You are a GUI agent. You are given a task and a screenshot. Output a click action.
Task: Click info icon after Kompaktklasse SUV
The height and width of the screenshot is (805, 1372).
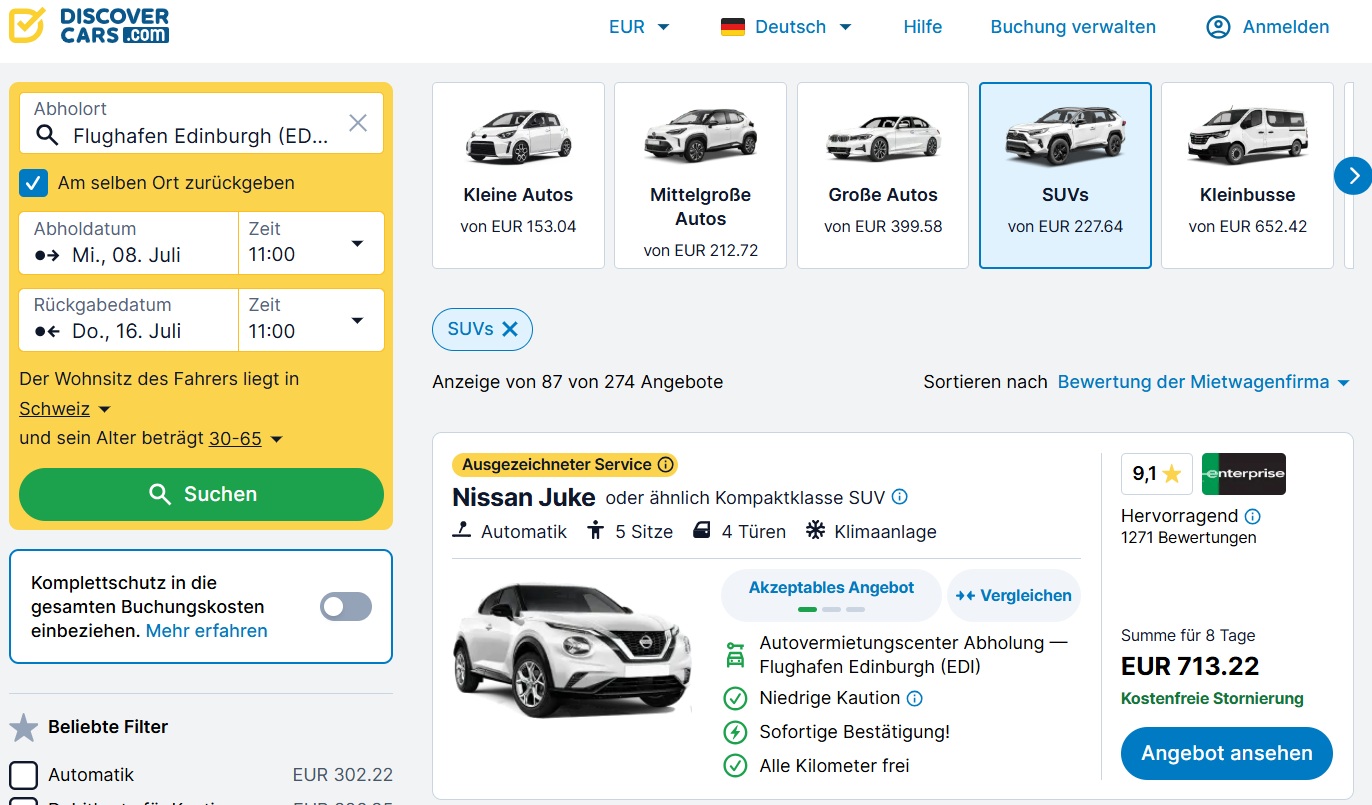899,496
